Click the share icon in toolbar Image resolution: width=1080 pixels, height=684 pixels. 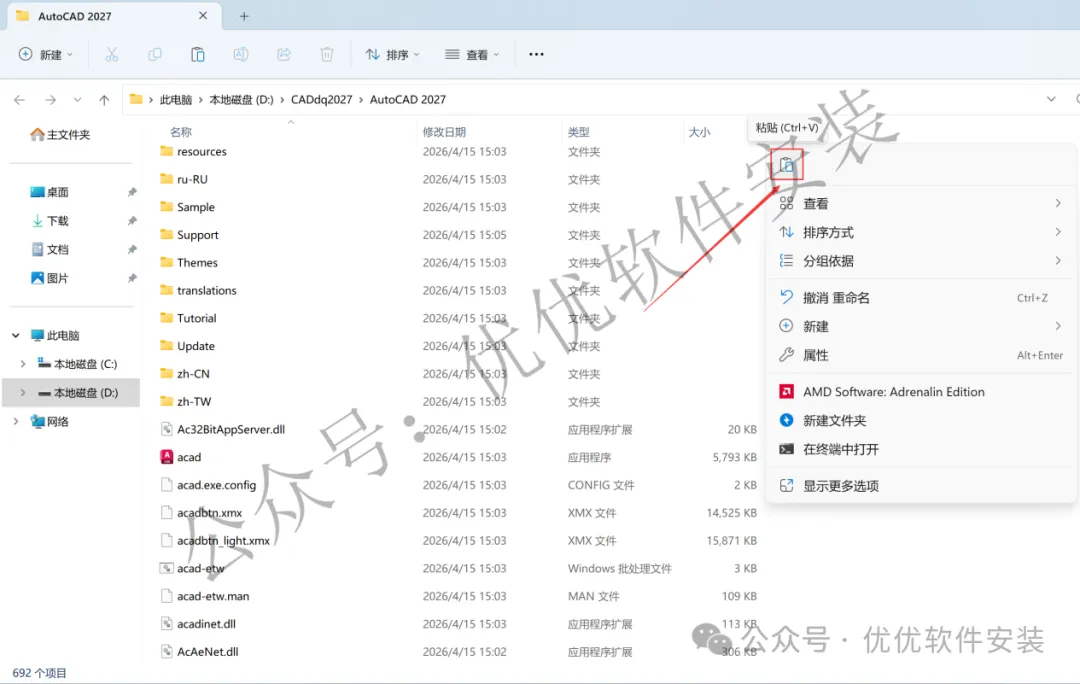coord(284,54)
